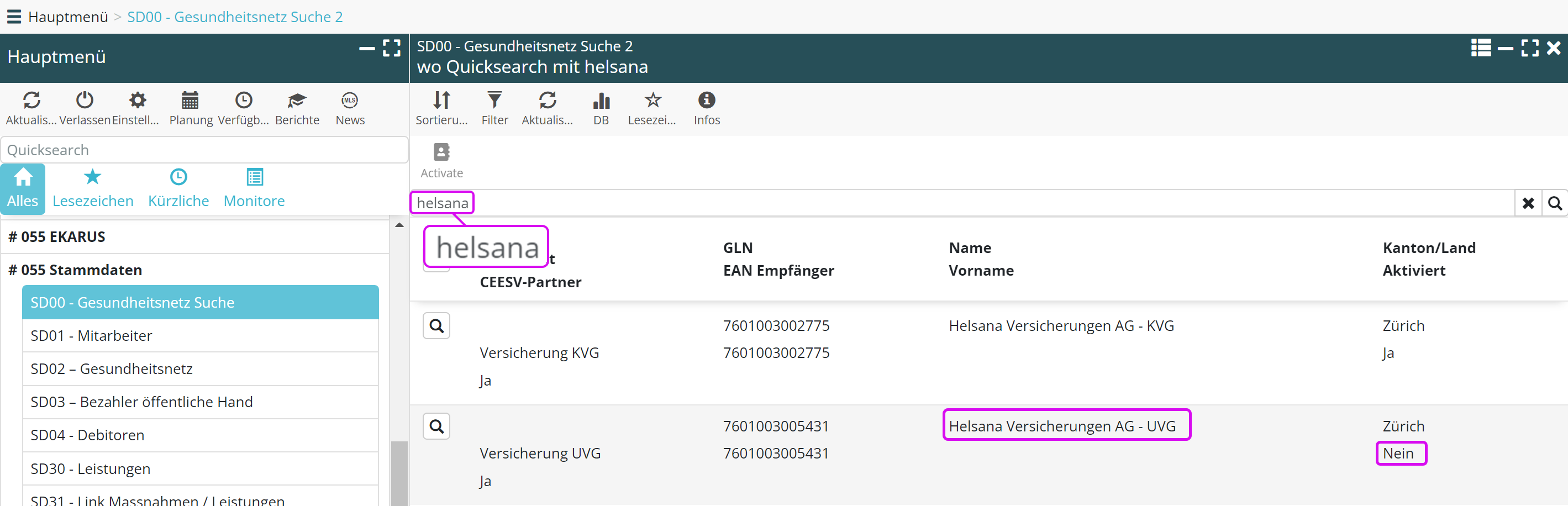Viewport: 1568px width, 506px height.
Task: Clear the helsana search with X button
Action: pyautogui.click(x=1528, y=203)
